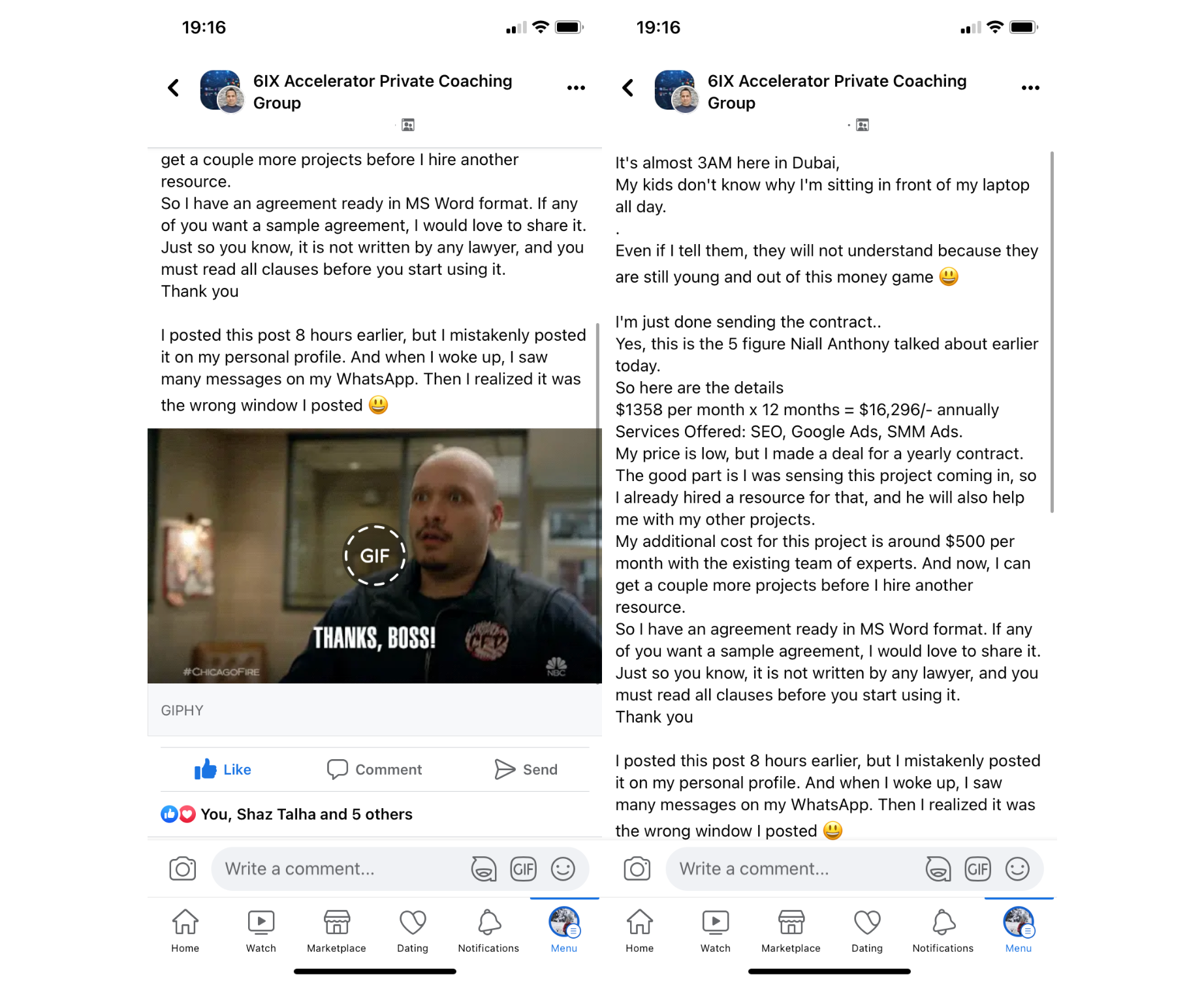Tap the Comment button
Viewport: 1204px width, 983px height.
(x=375, y=770)
